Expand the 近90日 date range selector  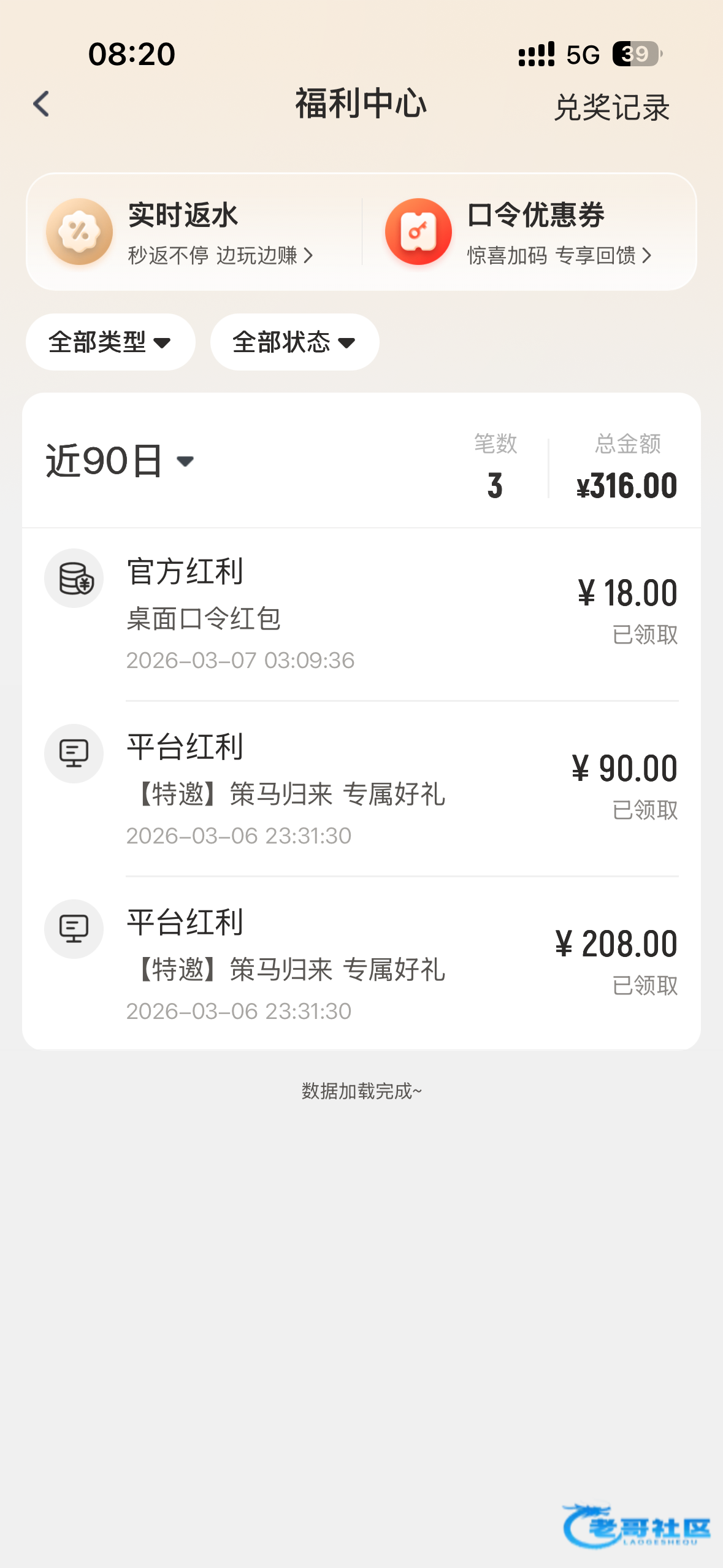tap(120, 461)
